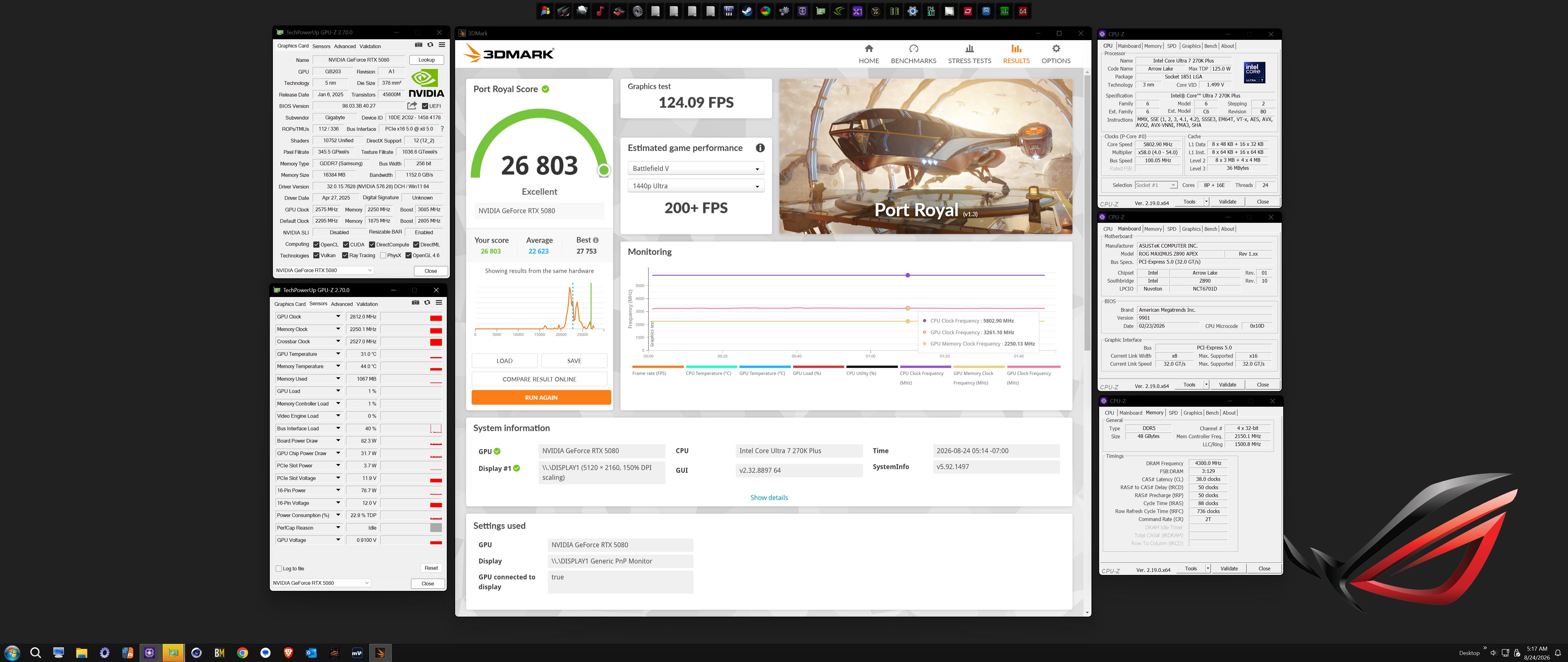Open 3DMark Stress Tests section
The height and width of the screenshot is (662, 1568).
point(969,54)
